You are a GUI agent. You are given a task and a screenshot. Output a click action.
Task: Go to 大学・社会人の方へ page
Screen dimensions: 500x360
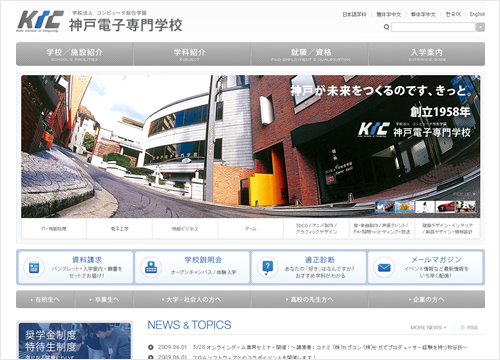click(x=192, y=299)
